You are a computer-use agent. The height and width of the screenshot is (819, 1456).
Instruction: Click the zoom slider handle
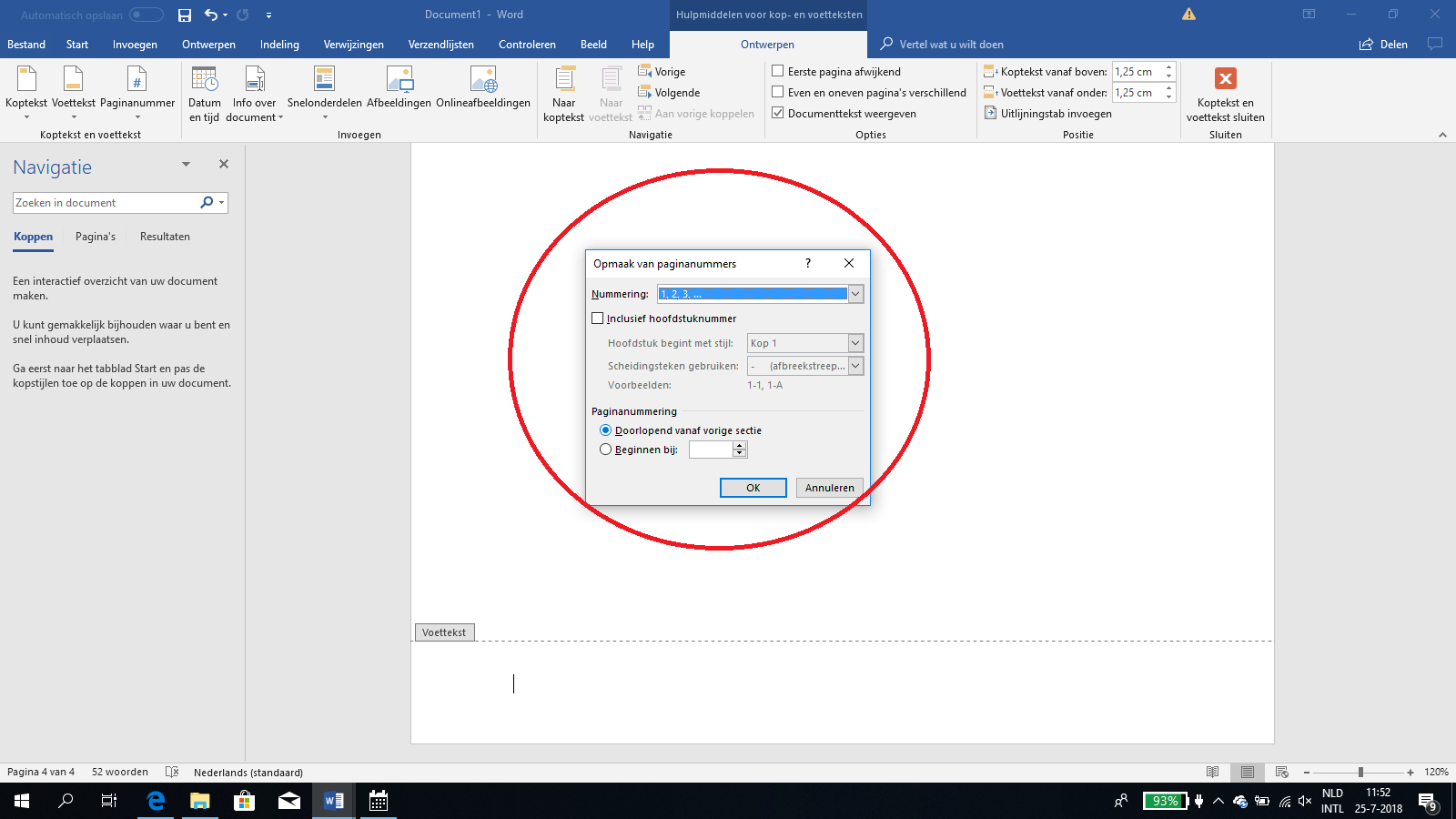coord(1360,772)
